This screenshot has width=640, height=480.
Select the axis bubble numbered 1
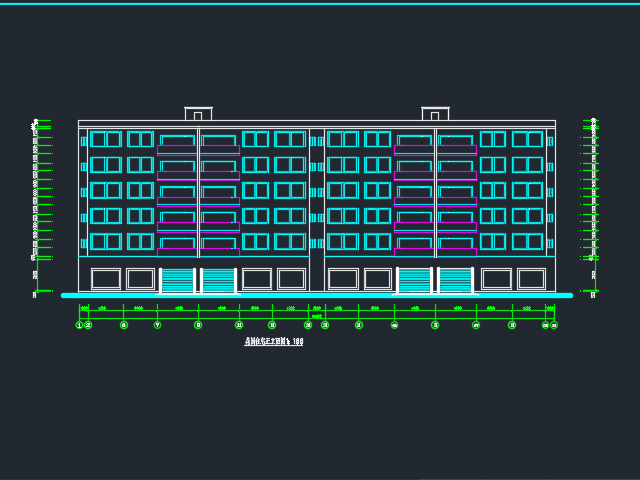[79, 325]
